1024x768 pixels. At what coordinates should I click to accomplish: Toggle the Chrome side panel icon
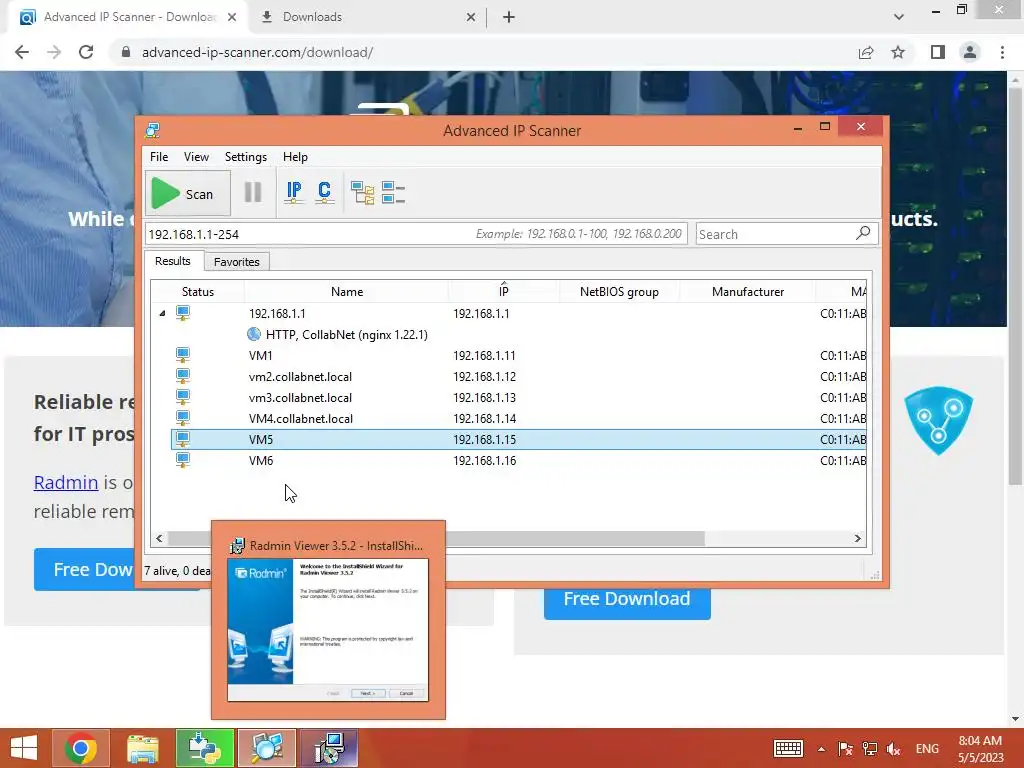tap(938, 52)
